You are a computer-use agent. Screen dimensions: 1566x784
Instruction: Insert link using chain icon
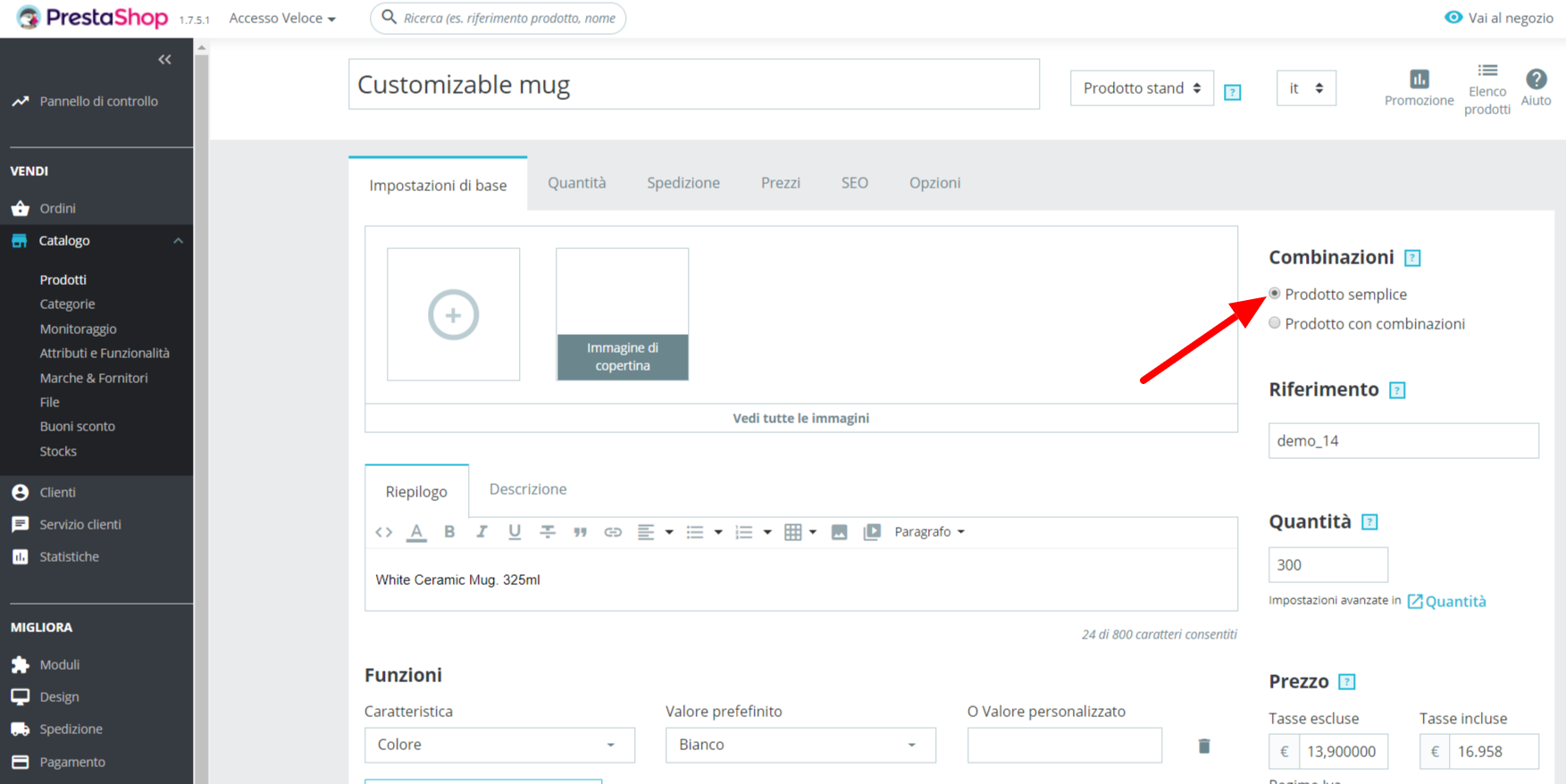coord(613,532)
